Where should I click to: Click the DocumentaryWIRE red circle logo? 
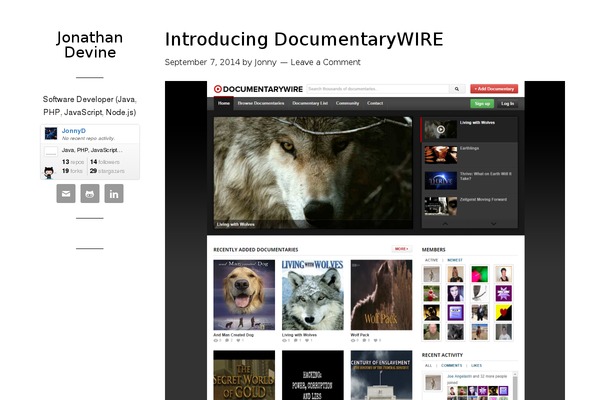[x=218, y=89]
